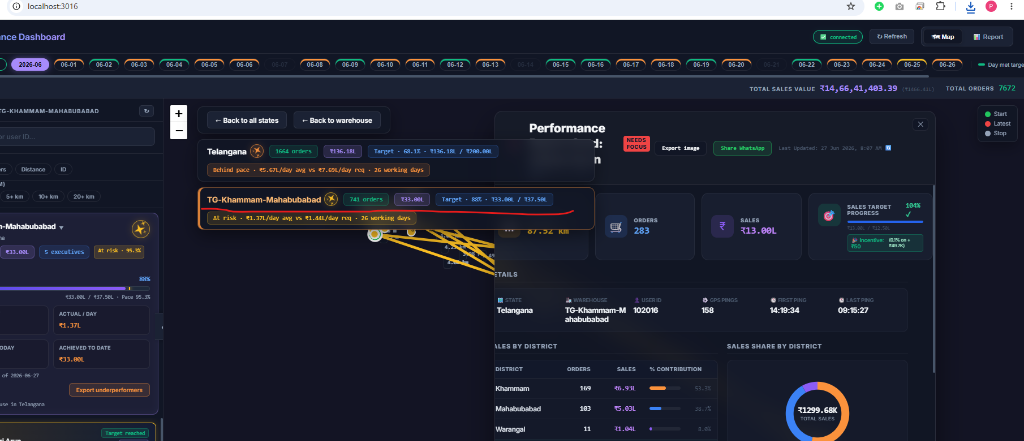Close the performance scorecard panel
This screenshot has width=1024, height=441.
click(x=921, y=124)
